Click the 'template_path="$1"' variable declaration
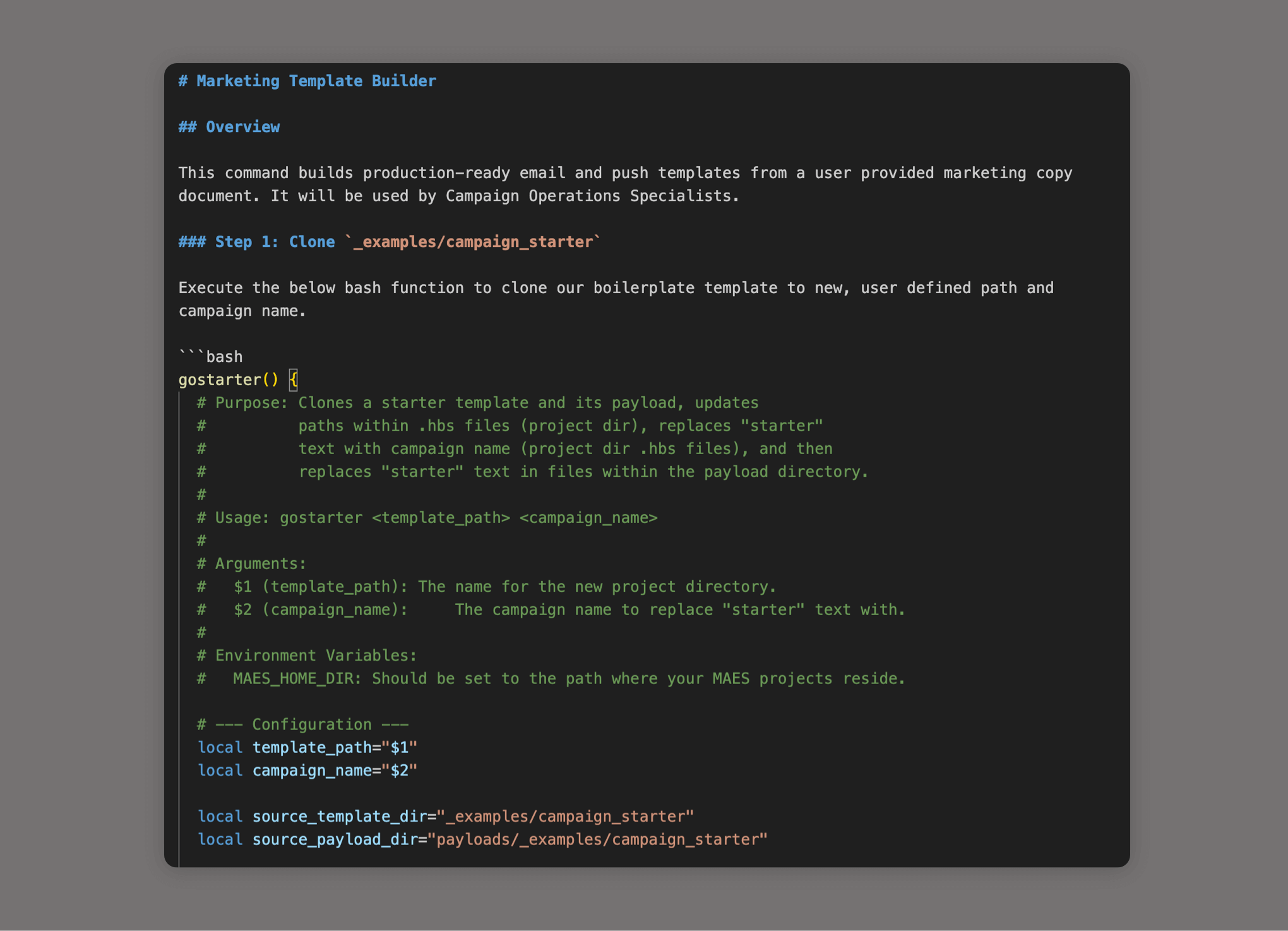1288x931 pixels. click(x=335, y=748)
